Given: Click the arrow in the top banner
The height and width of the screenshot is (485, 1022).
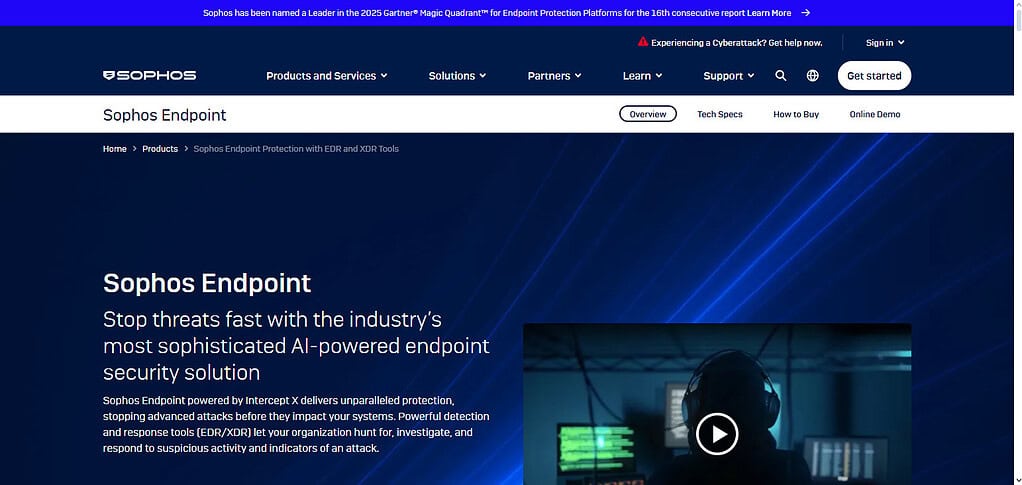Looking at the screenshot, I should pos(806,12).
